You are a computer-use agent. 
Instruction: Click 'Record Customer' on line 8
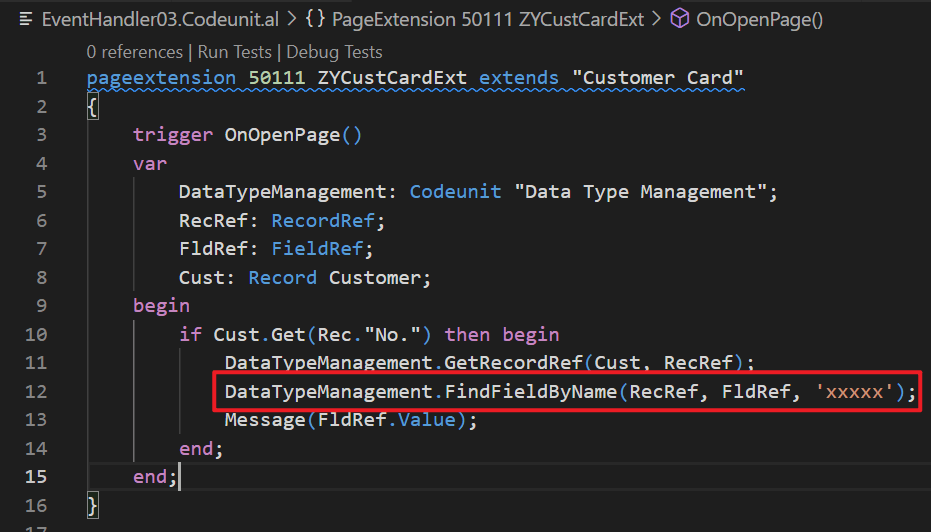tap(335, 277)
